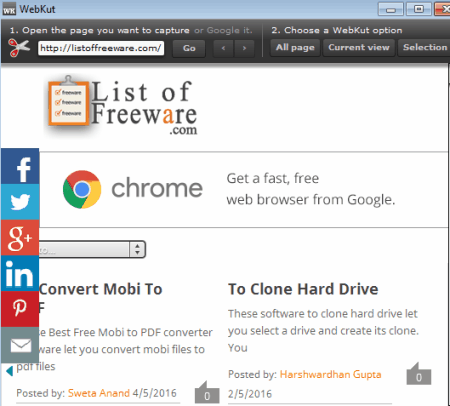
Task: Minimize the WebKut window
Action: [391, 9]
